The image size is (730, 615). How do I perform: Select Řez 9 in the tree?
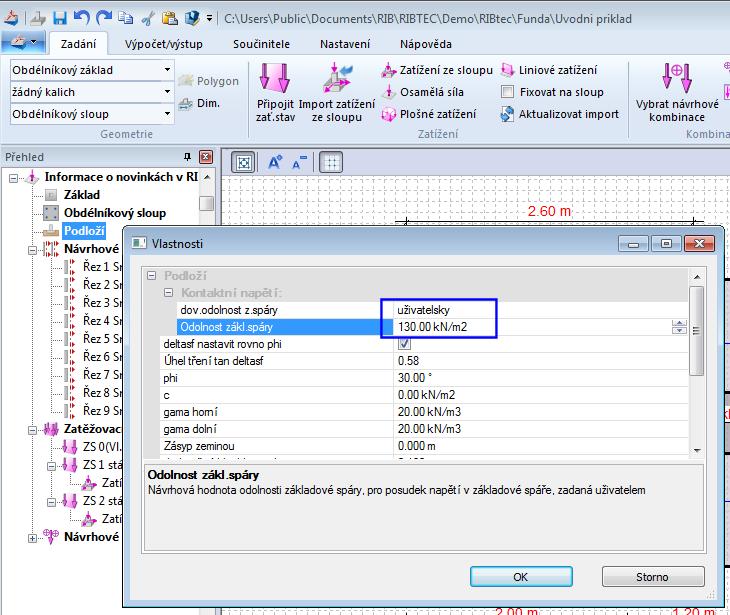point(101,411)
